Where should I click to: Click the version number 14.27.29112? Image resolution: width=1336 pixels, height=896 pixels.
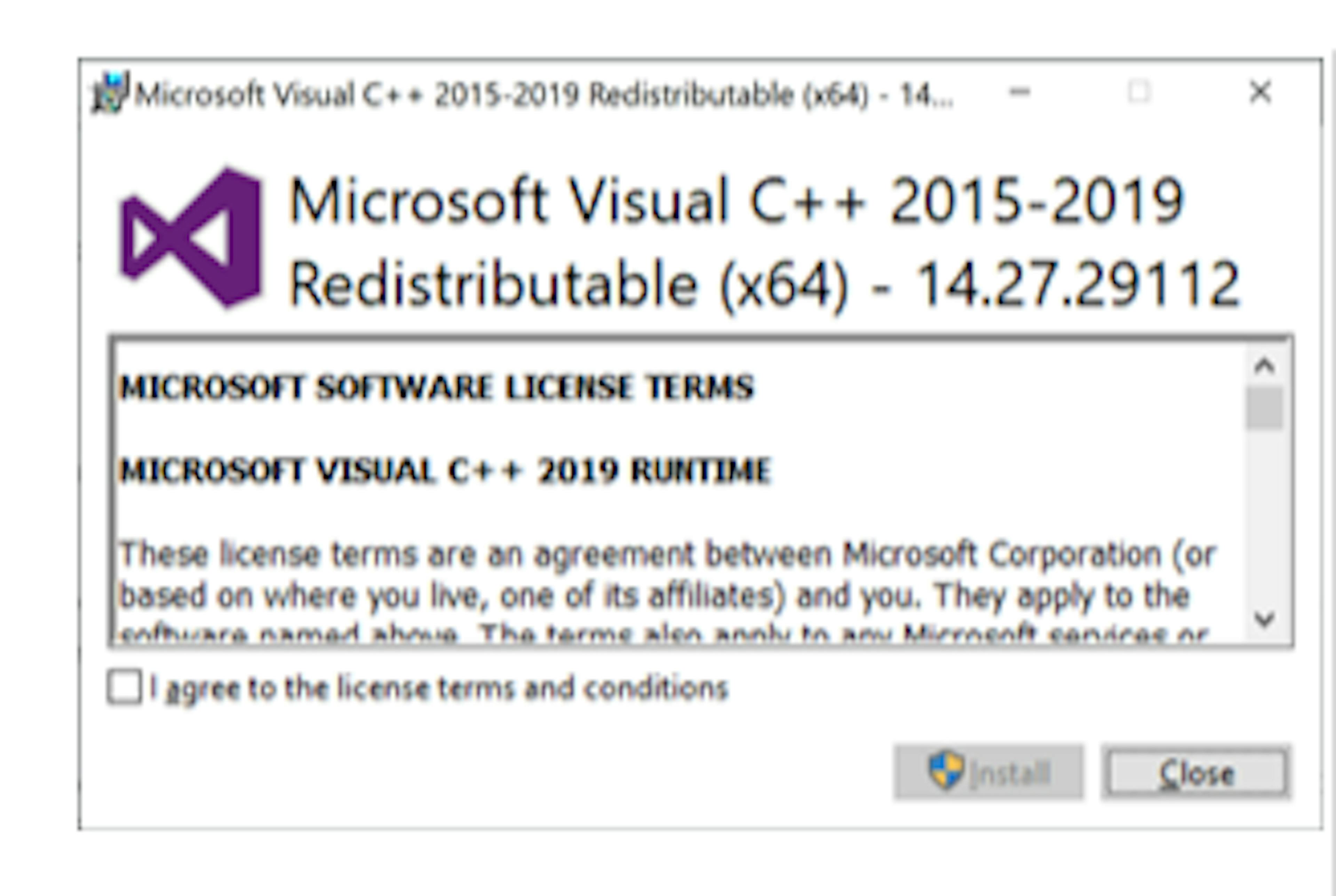click(x=1077, y=283)
